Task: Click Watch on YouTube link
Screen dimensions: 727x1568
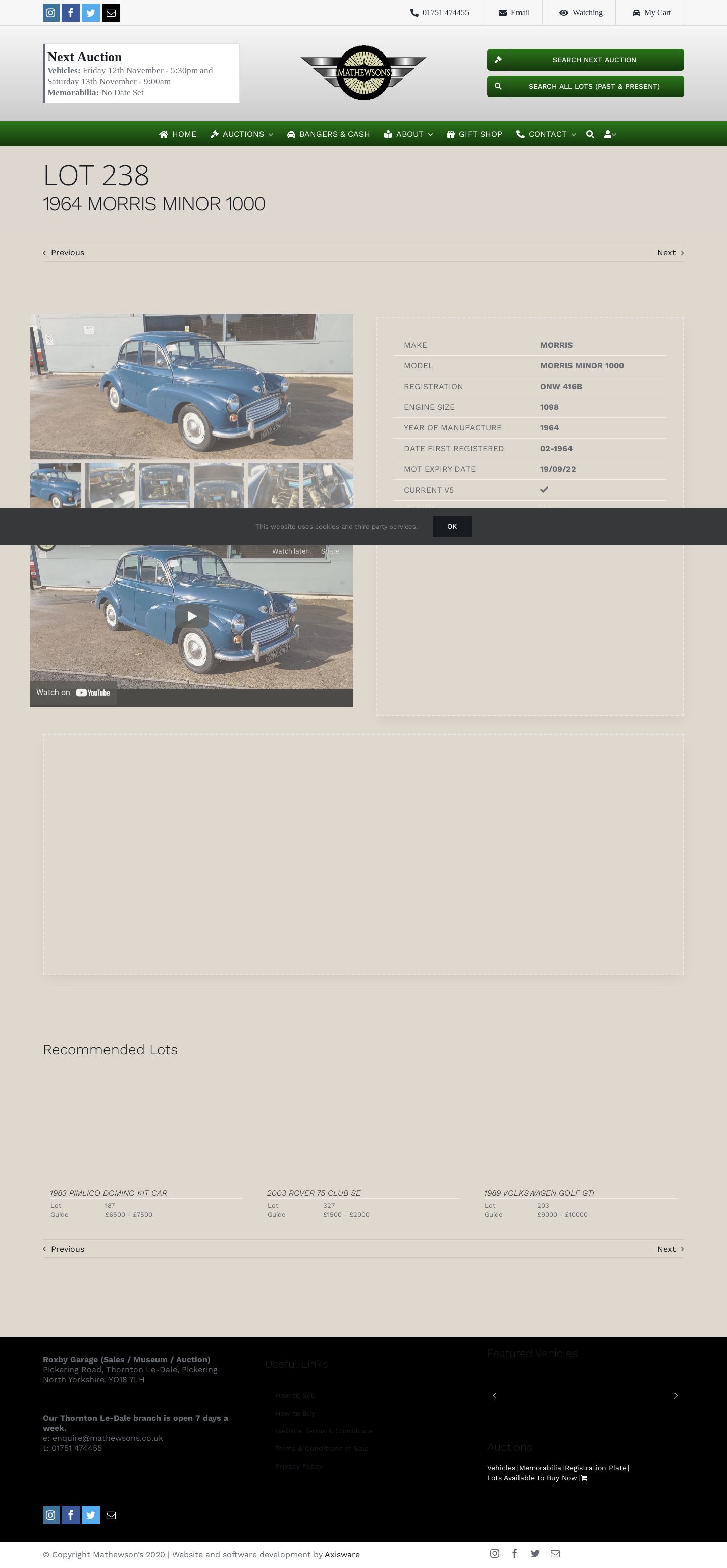Action: (73, 693)
